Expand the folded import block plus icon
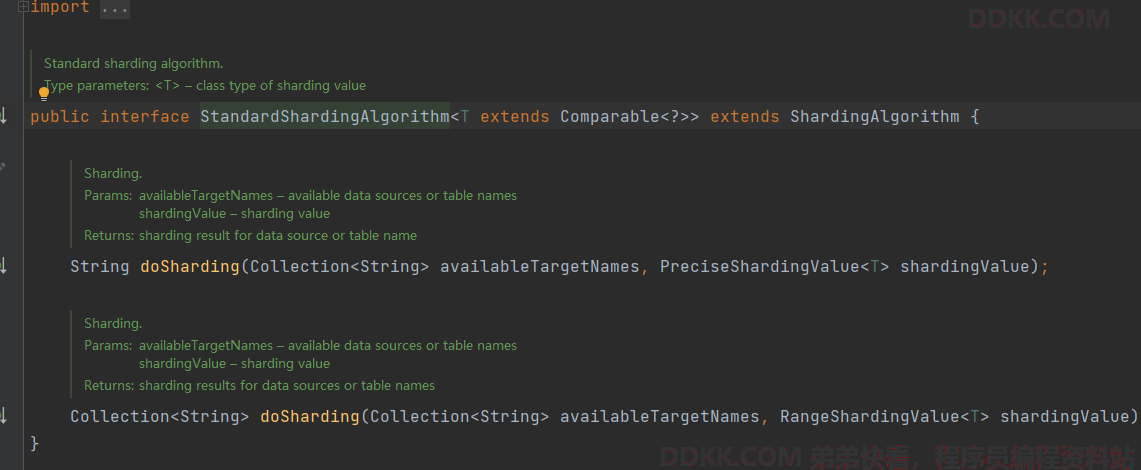The width and height of the screenshot is (1141, 470). [23, 7]
